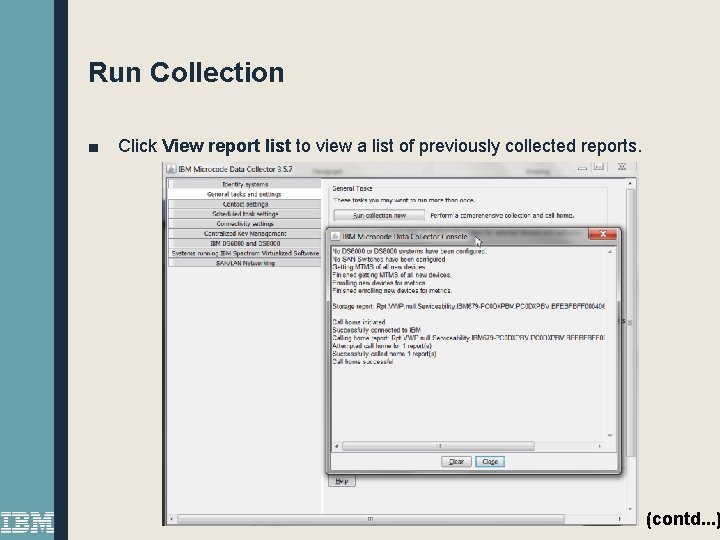Click Close in the console dialog
The width and height of the screenshot is (720, 540).
pyautogui.click(x=490, y=461)
